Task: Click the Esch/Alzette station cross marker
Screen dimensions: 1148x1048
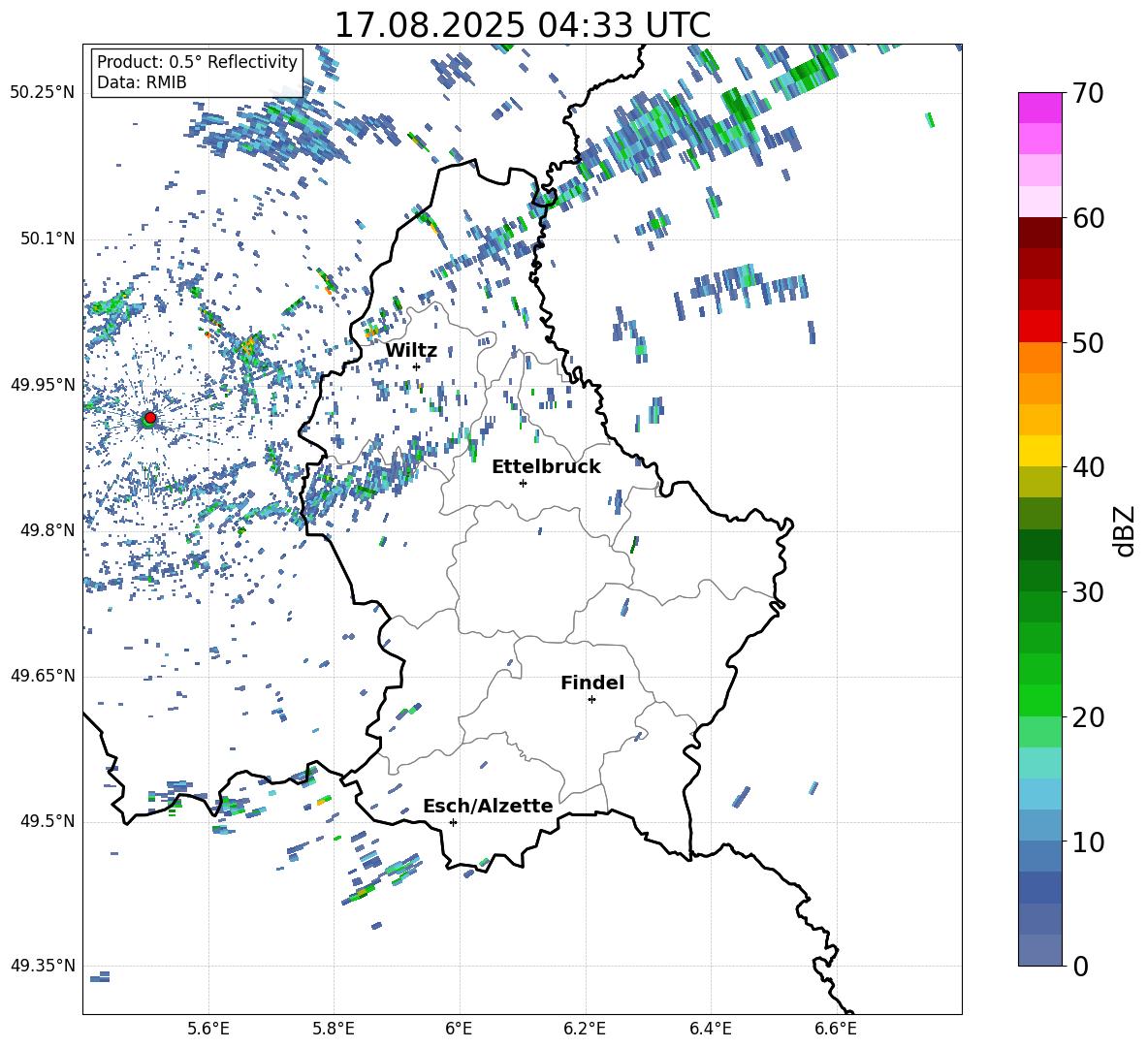Action: point(453,822)
